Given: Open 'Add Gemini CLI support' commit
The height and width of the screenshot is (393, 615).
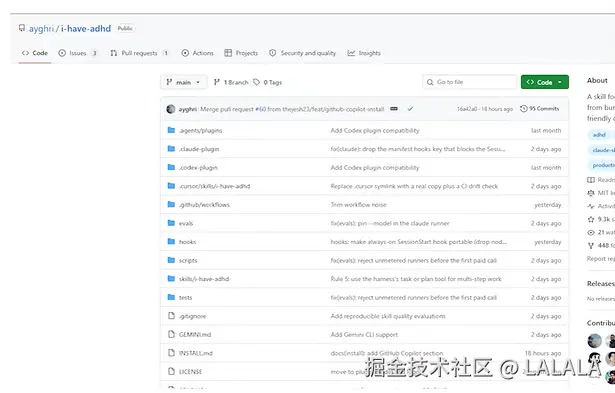Looking at the screenshot, I should click(364, 335).
